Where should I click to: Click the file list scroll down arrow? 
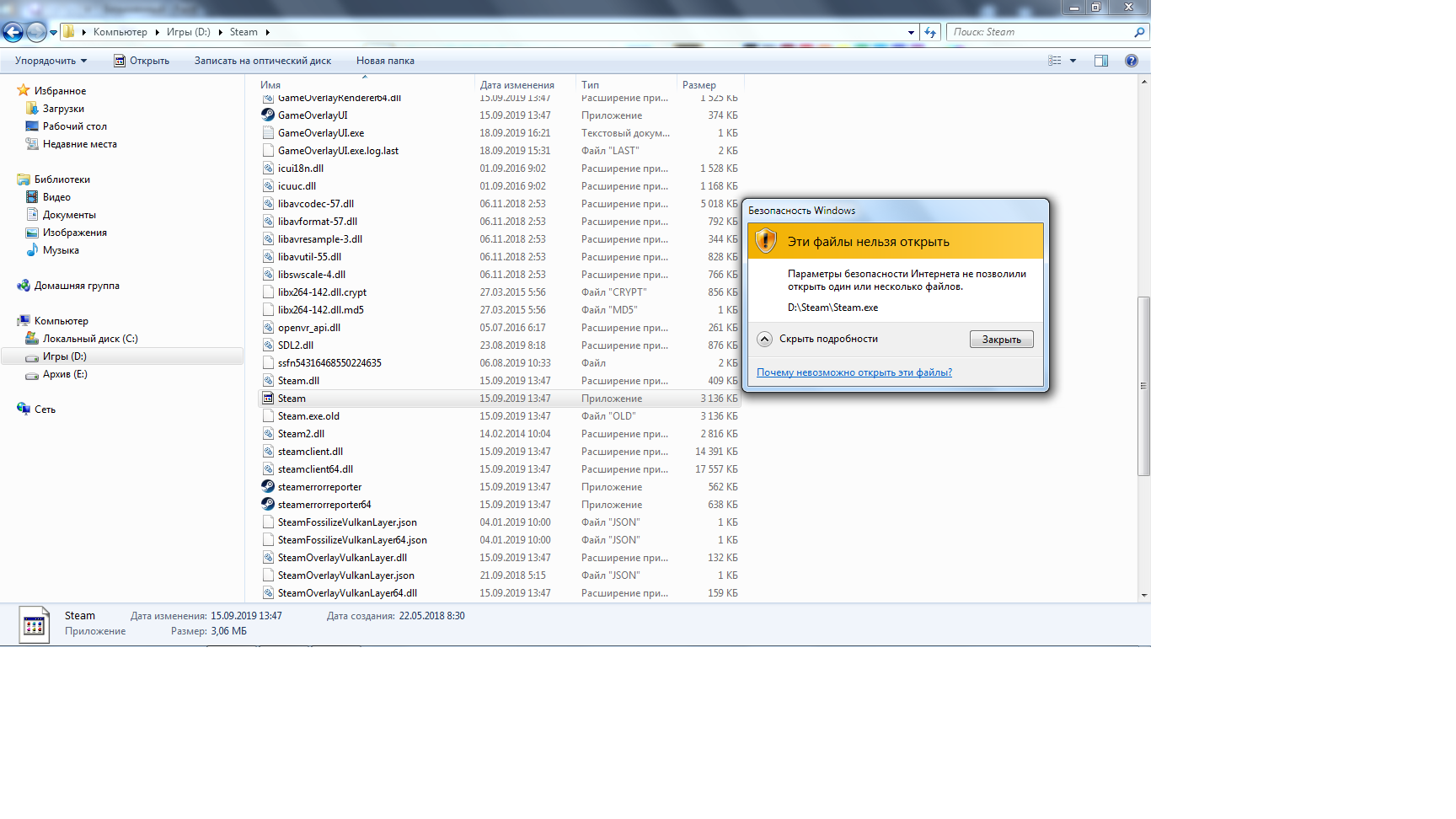click(1143, 595)
